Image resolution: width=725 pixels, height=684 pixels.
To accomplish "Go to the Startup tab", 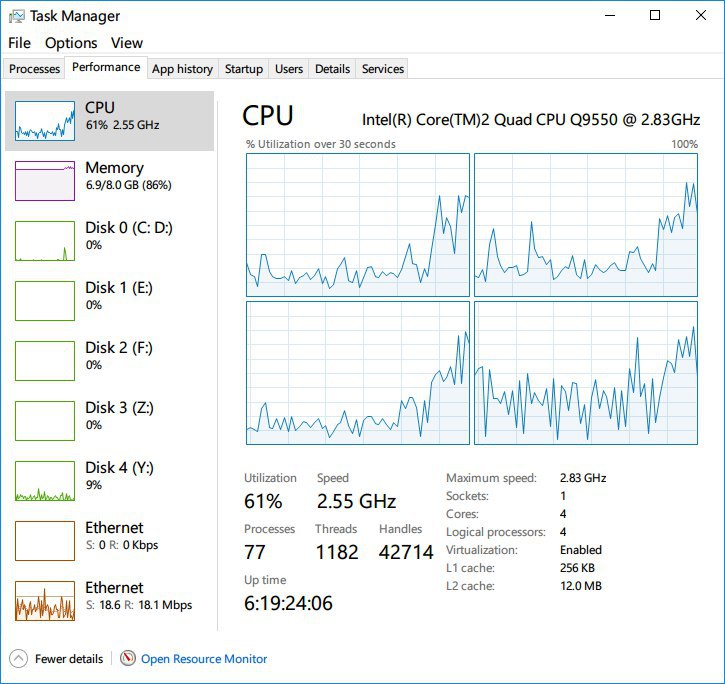I will 244,69.
